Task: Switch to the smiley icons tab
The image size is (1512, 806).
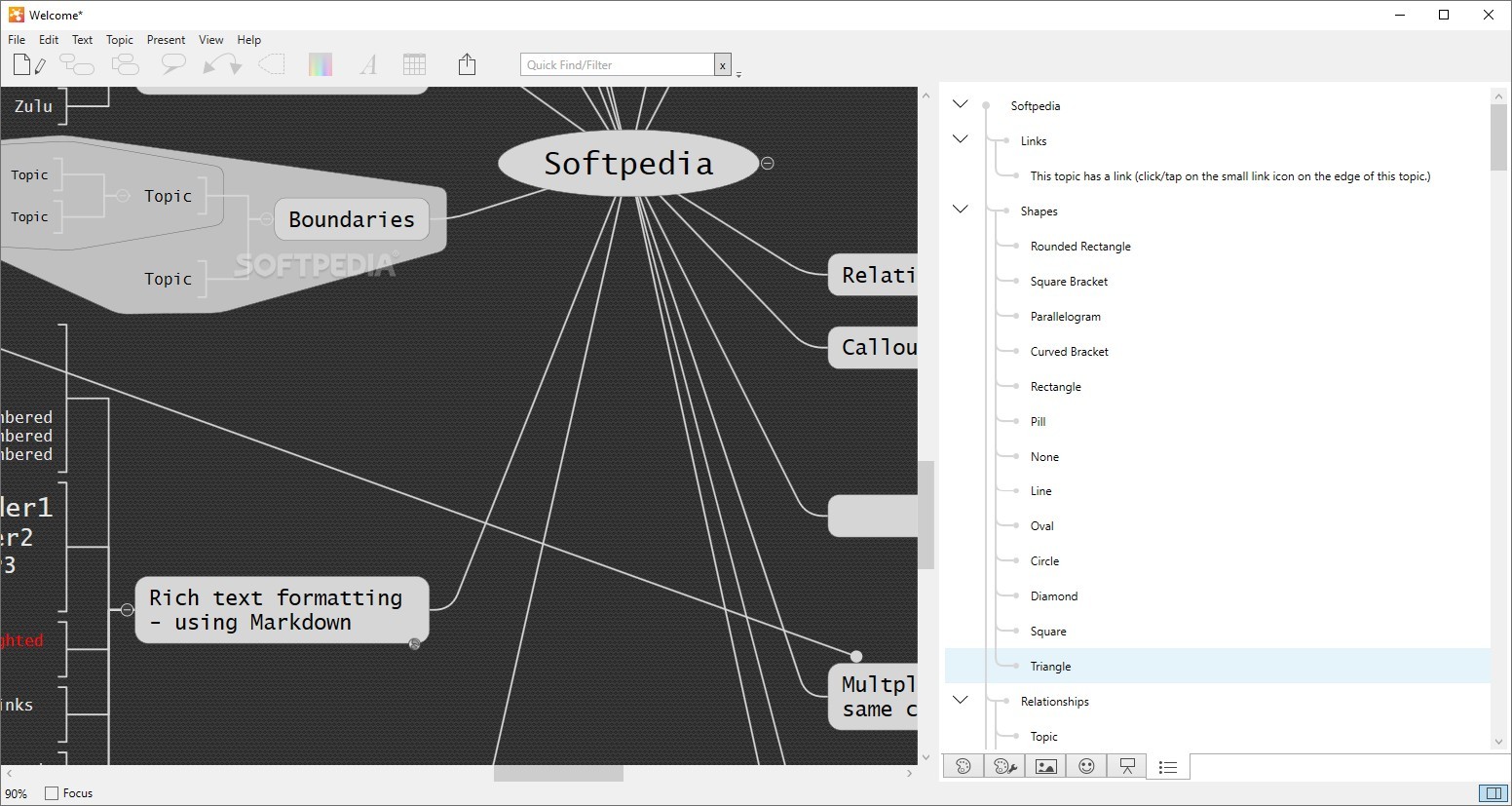Action: click(1086, 767)
